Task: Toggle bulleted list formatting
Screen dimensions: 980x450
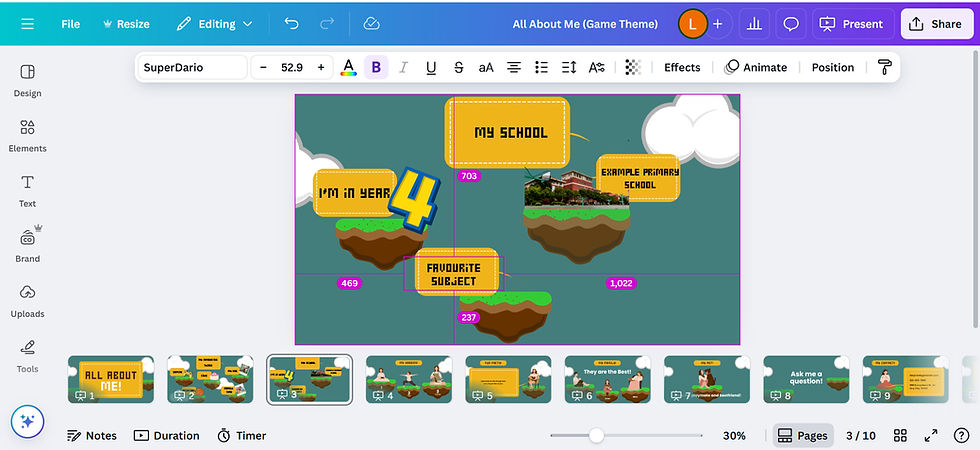Action: click(541, 68)
